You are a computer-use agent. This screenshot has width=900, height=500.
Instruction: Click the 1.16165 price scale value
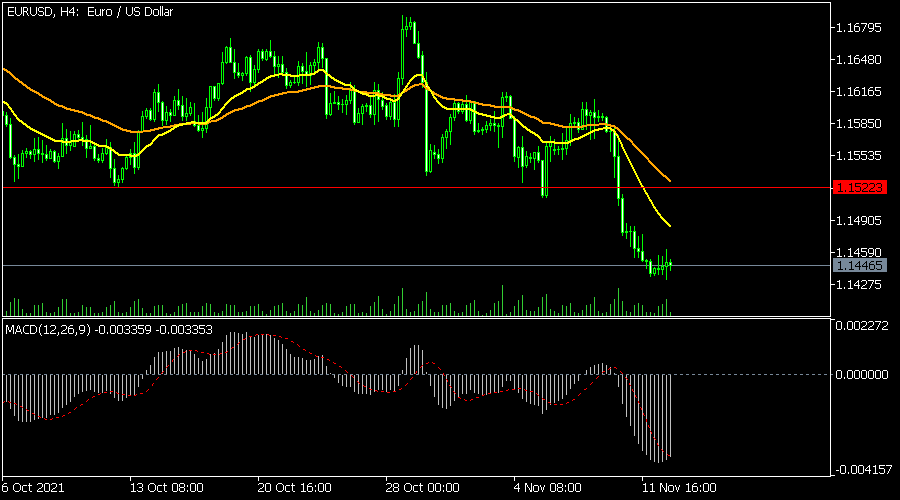pyautogui.click(x=859, y=92)
